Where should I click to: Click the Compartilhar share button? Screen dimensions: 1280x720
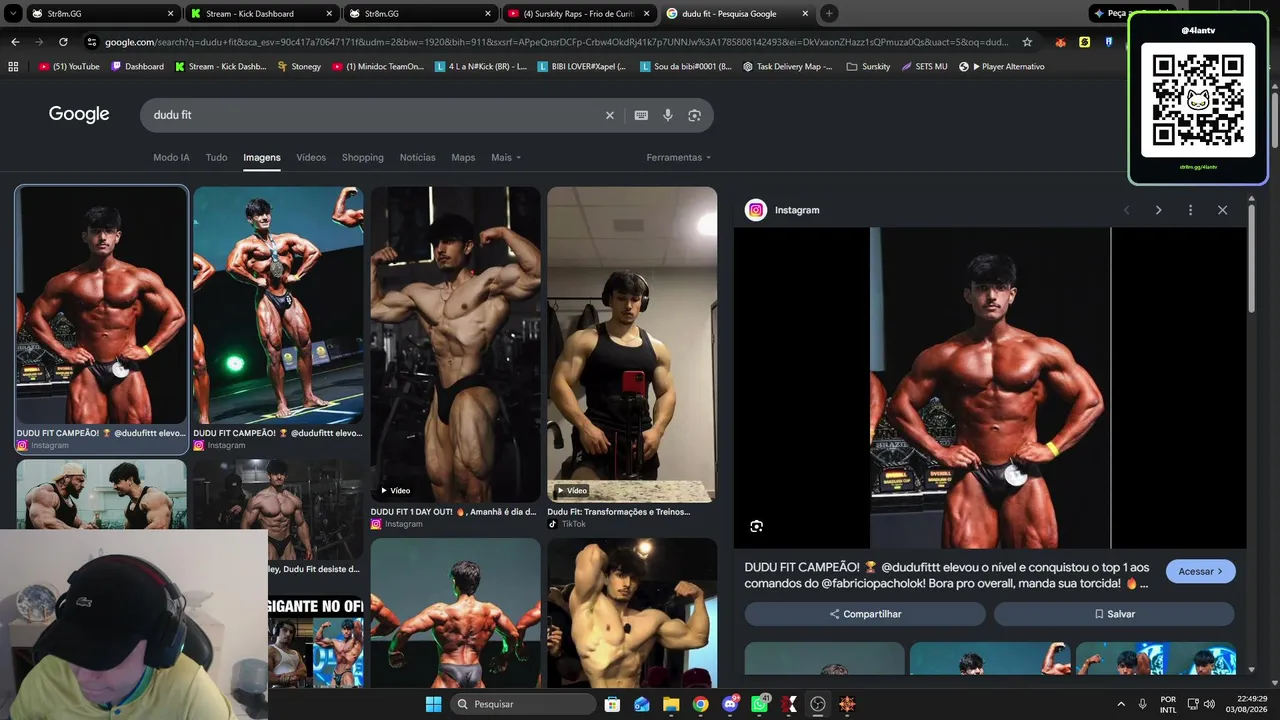(865, 614)
